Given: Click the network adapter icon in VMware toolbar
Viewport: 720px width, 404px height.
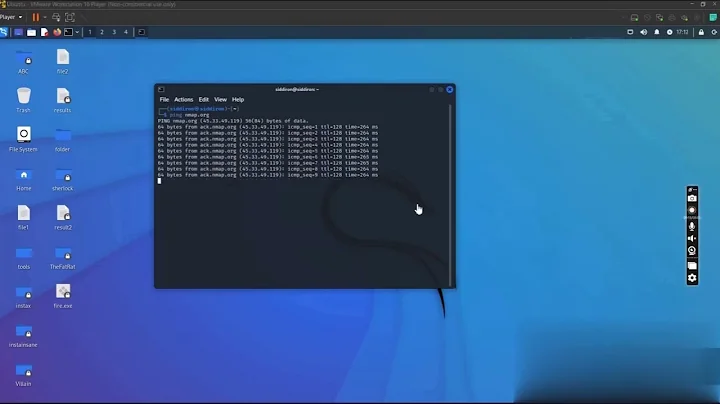Looking at the screenshot, I should (659, 17).
